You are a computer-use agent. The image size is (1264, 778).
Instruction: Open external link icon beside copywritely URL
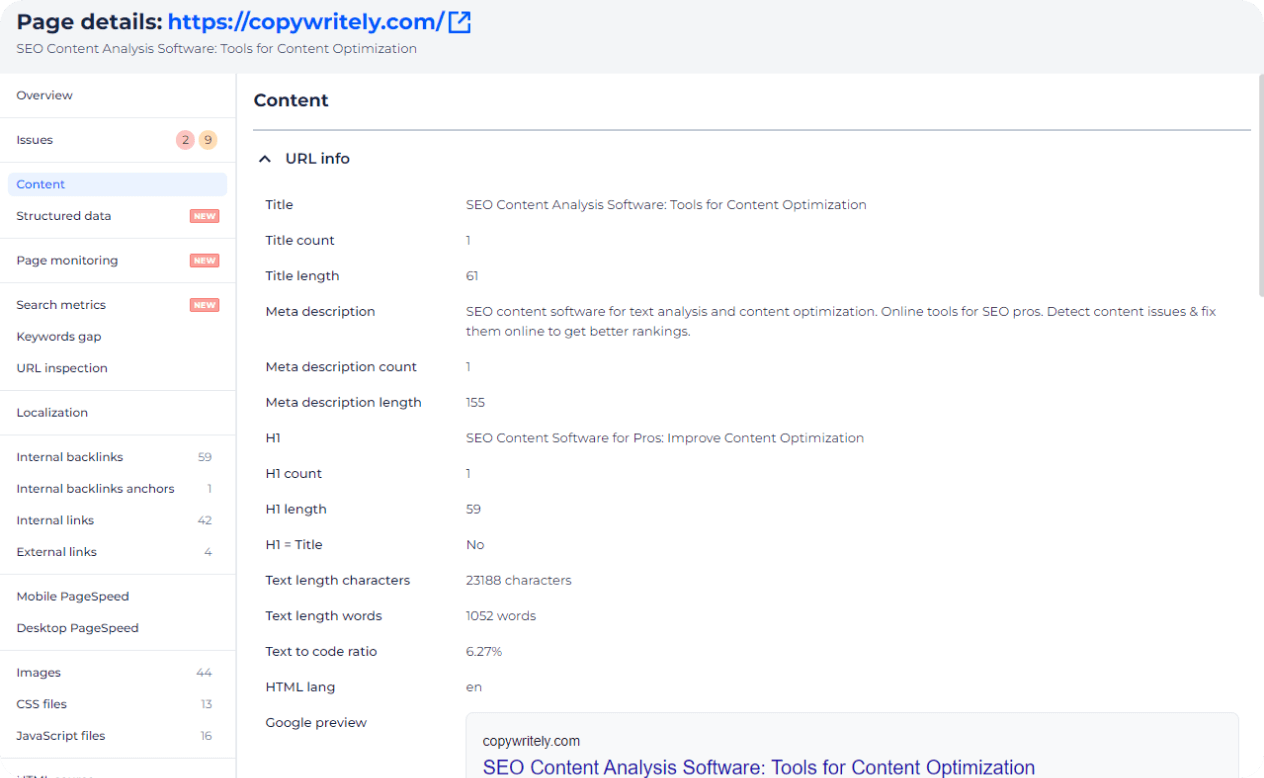coord(459,22)
